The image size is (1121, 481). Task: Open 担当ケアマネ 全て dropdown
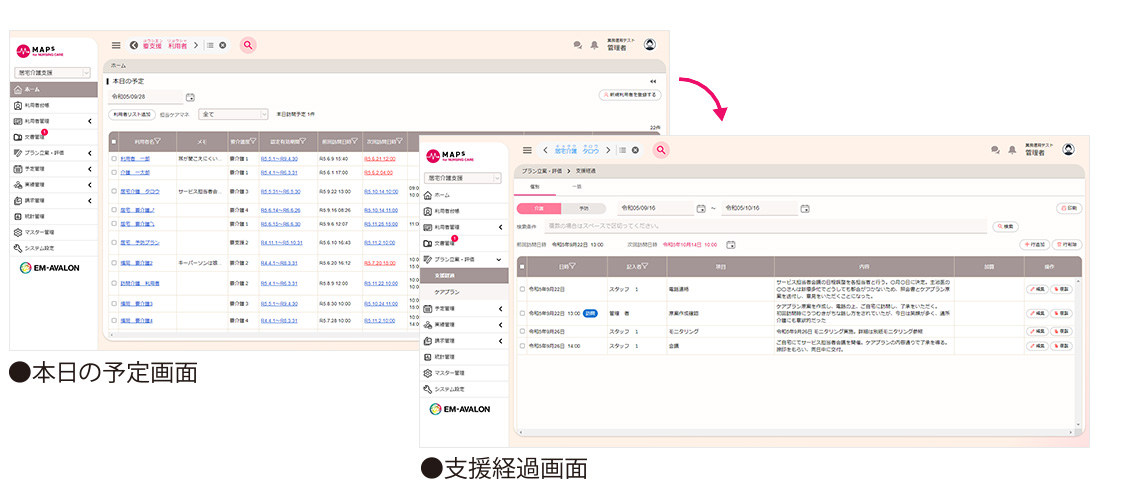coord(233,114)
